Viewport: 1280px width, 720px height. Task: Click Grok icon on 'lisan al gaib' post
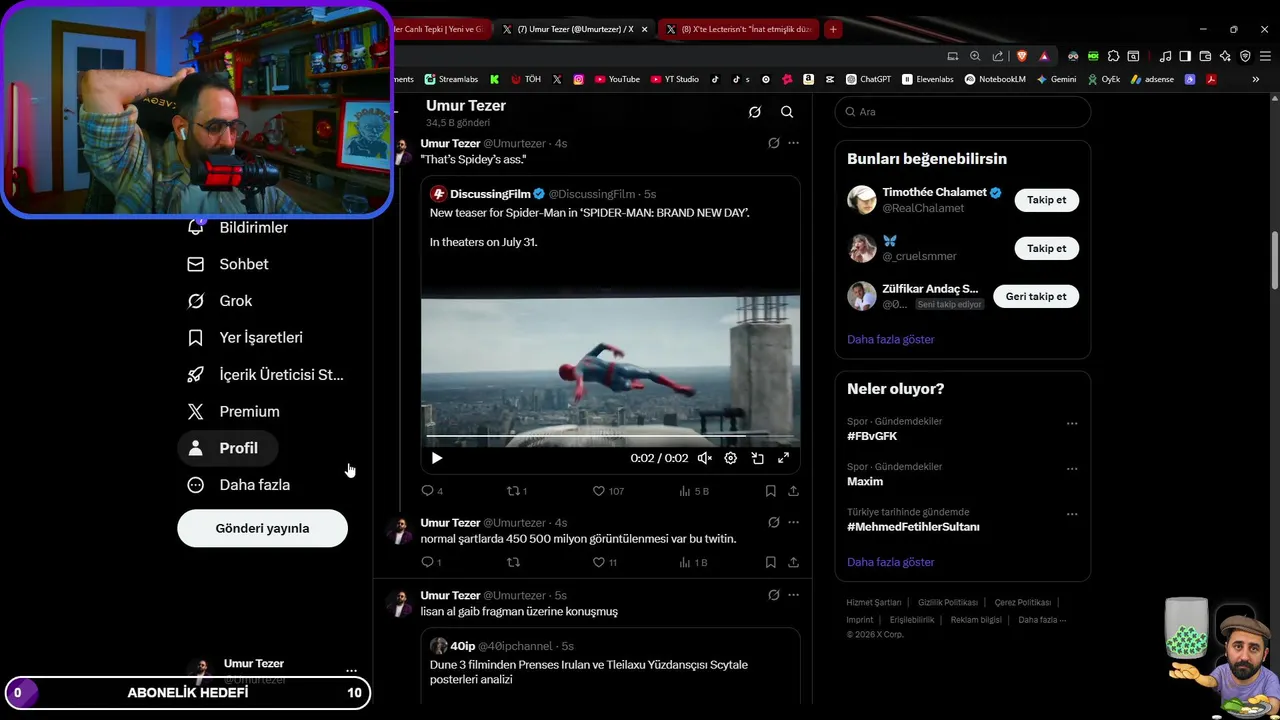click(773, 595)
